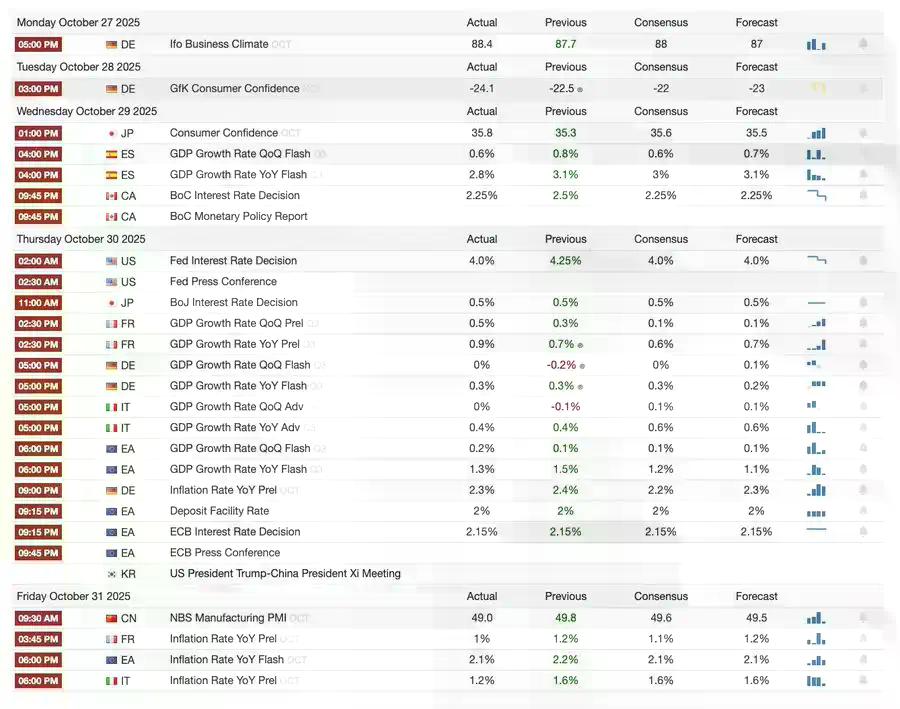Screen dimensions: 900x709
Task: Click the South Korea flag icon
Action: tap(112, 574)
